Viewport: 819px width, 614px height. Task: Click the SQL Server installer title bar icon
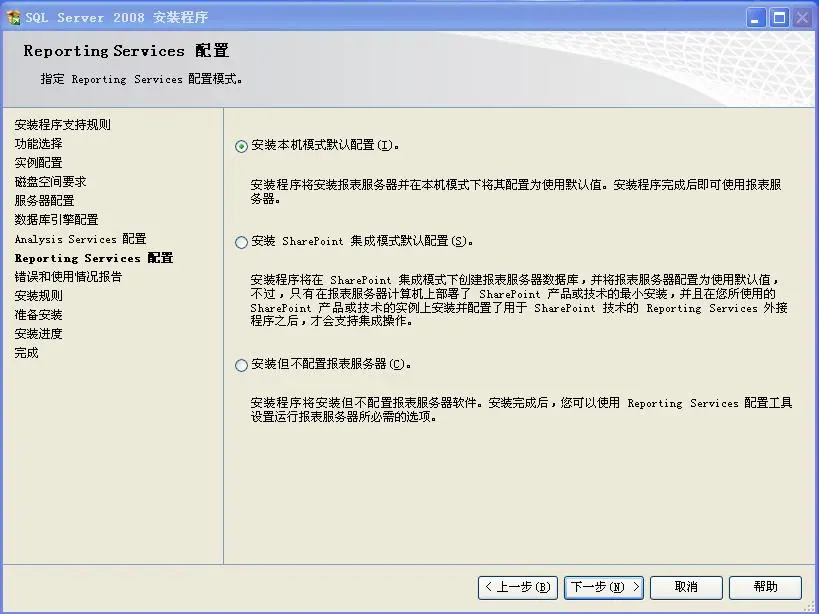click(14, 17)
